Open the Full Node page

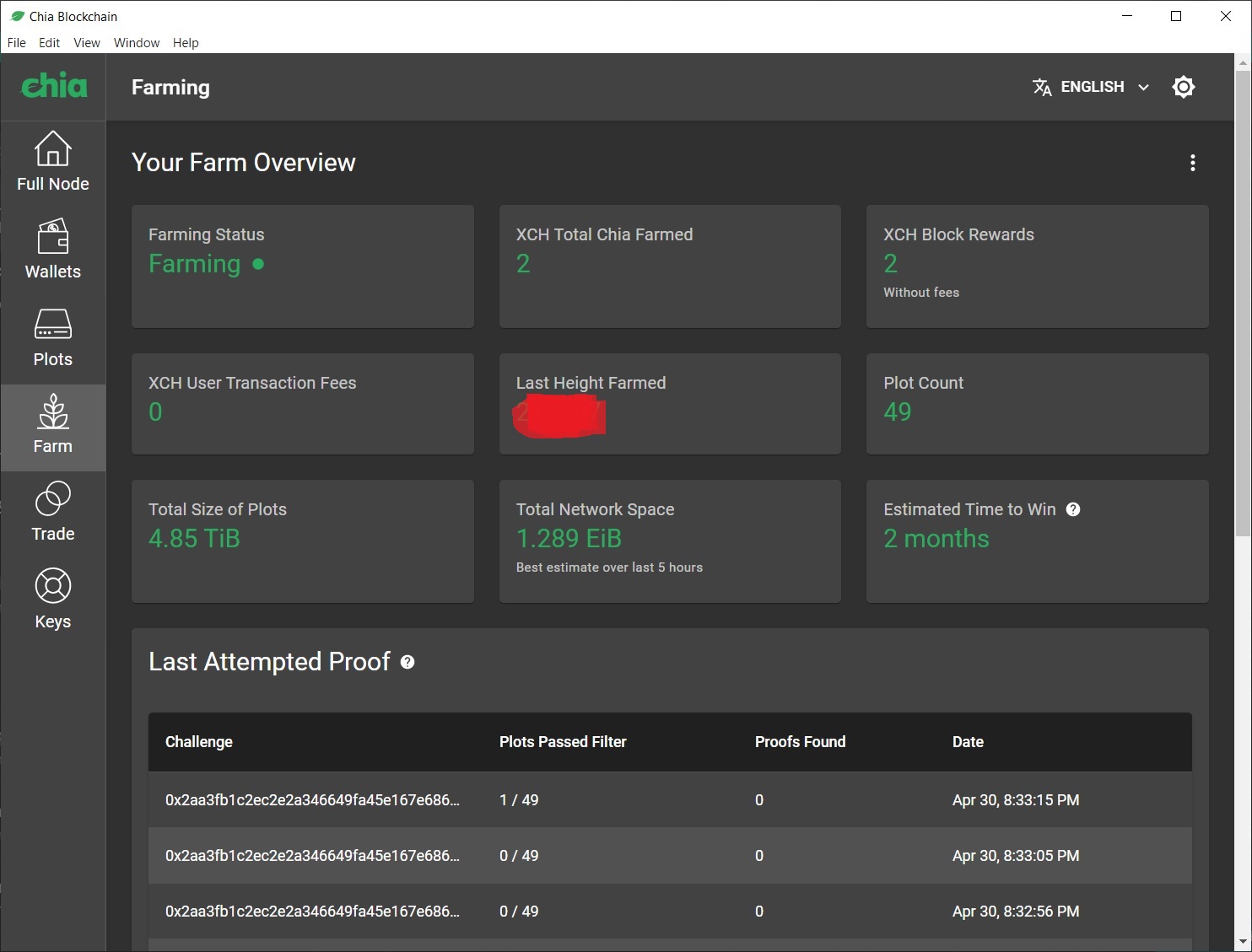pos(52,162)
